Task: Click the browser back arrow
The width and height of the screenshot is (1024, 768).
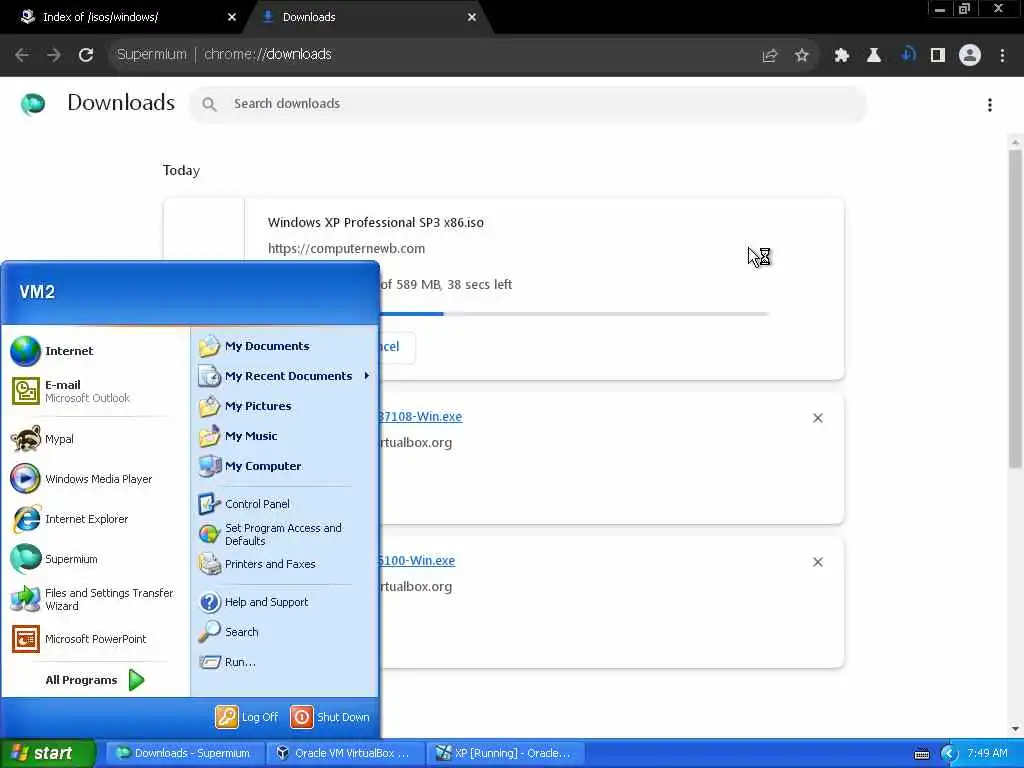Action: tap(22, 55)
